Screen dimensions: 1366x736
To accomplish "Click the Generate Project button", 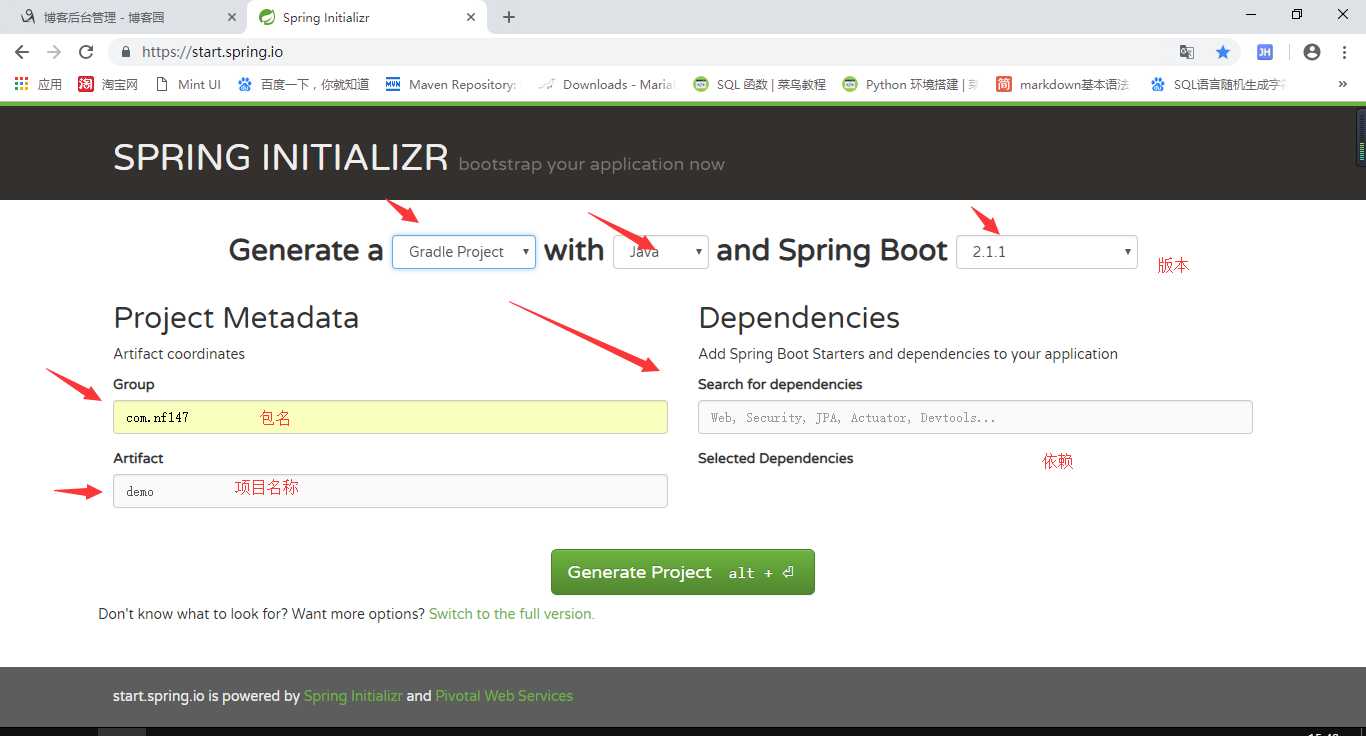I will (x=683, y=572).
